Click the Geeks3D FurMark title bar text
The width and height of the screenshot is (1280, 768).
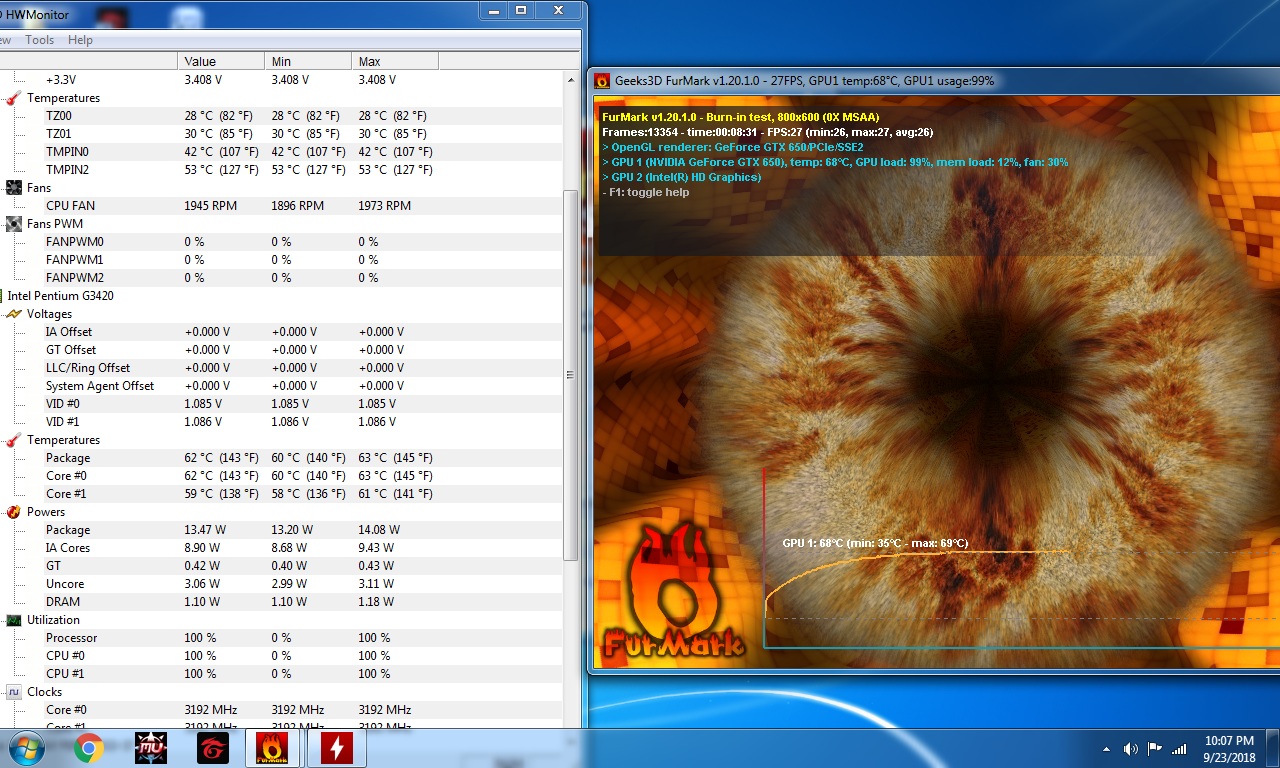(x=803, y=81)
